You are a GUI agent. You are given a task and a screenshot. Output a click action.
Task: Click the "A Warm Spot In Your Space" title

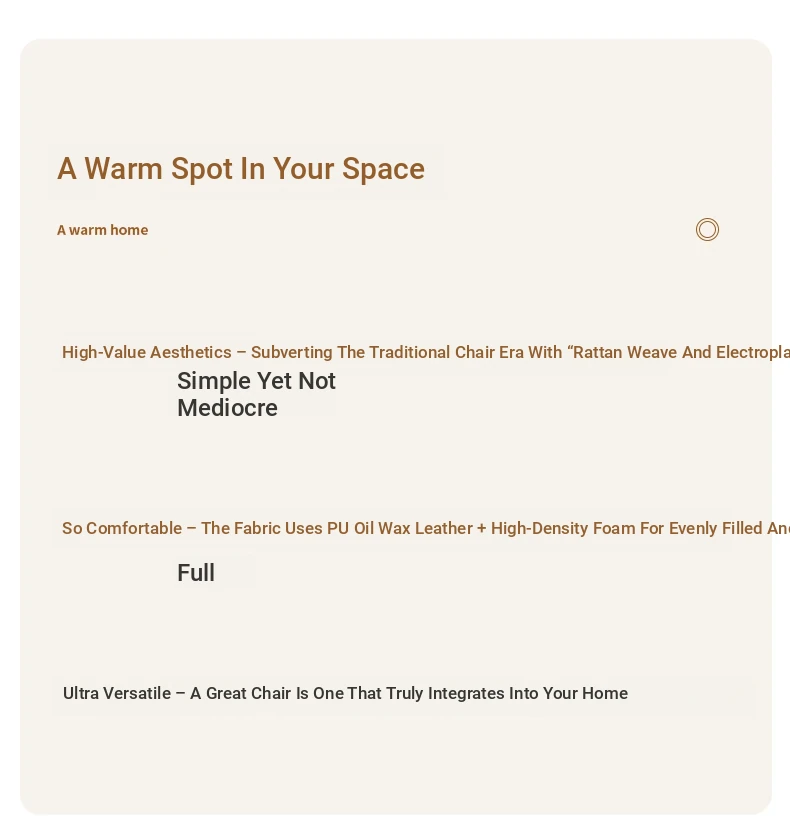click(x=241, y=169)
